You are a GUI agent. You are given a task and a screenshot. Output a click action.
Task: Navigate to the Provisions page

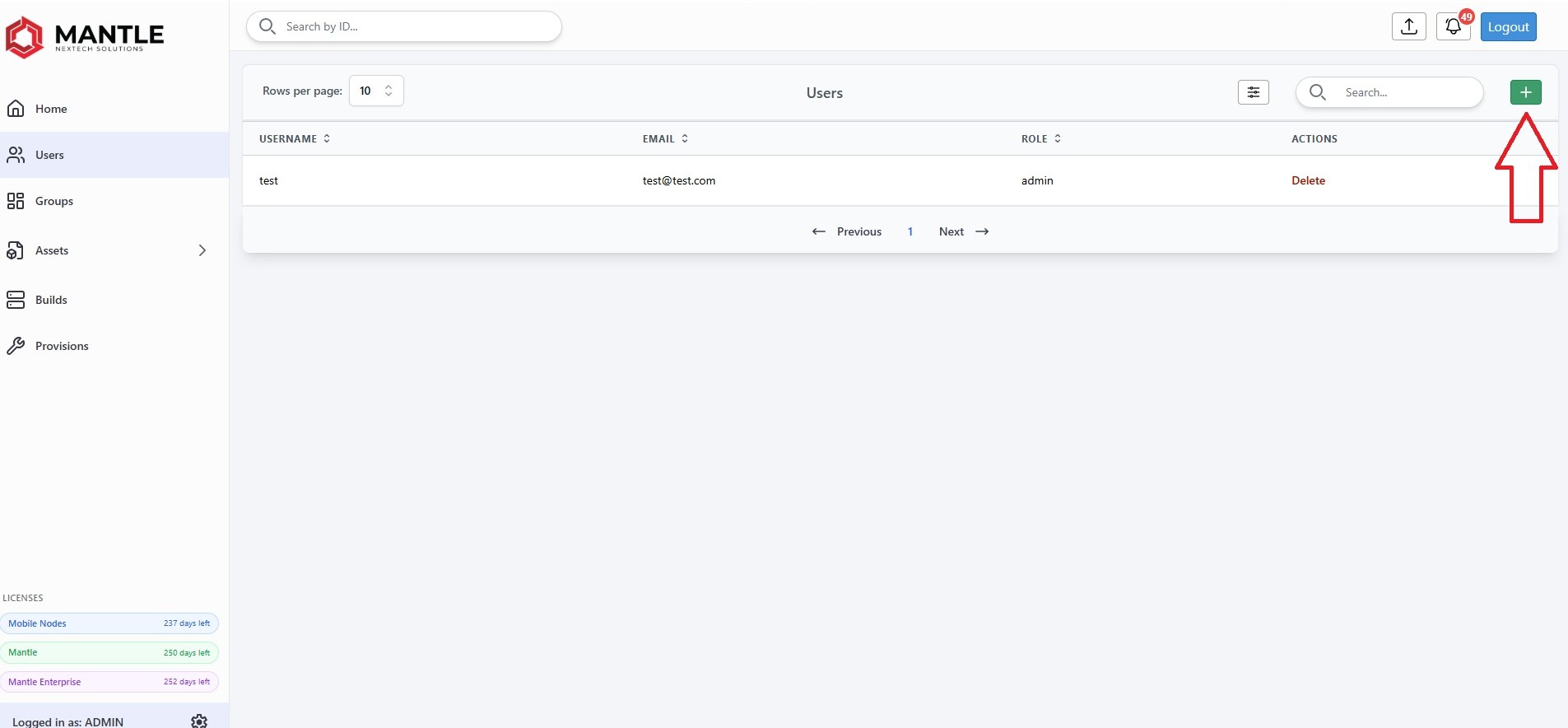pyautogui.click(x=62, y=346)
